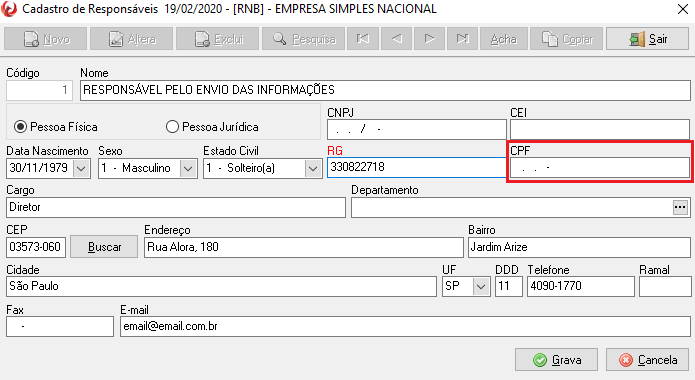Open the Pesquisa search button

[x=304, y=39]
